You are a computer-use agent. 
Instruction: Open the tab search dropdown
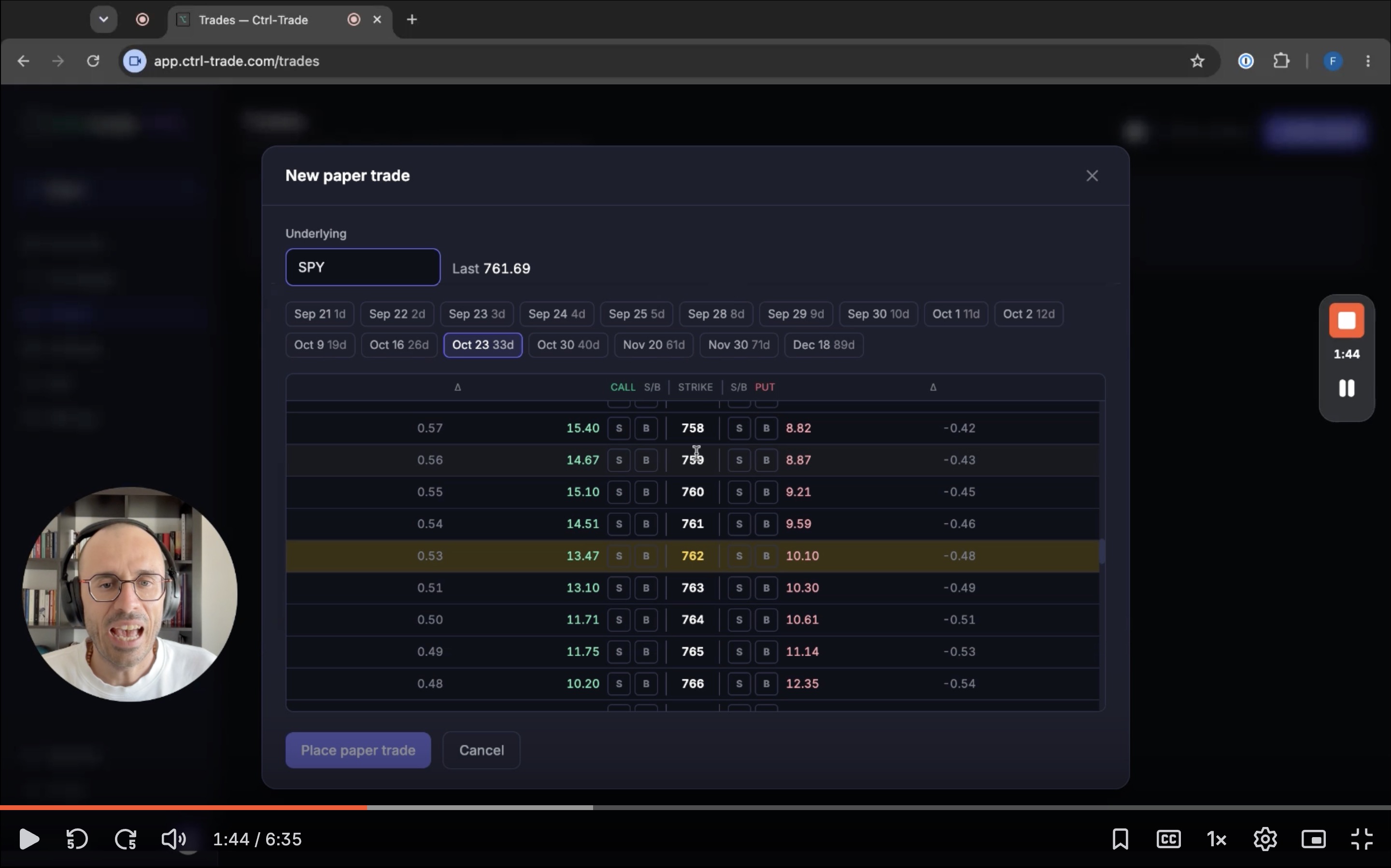click(x=103, y=19)
